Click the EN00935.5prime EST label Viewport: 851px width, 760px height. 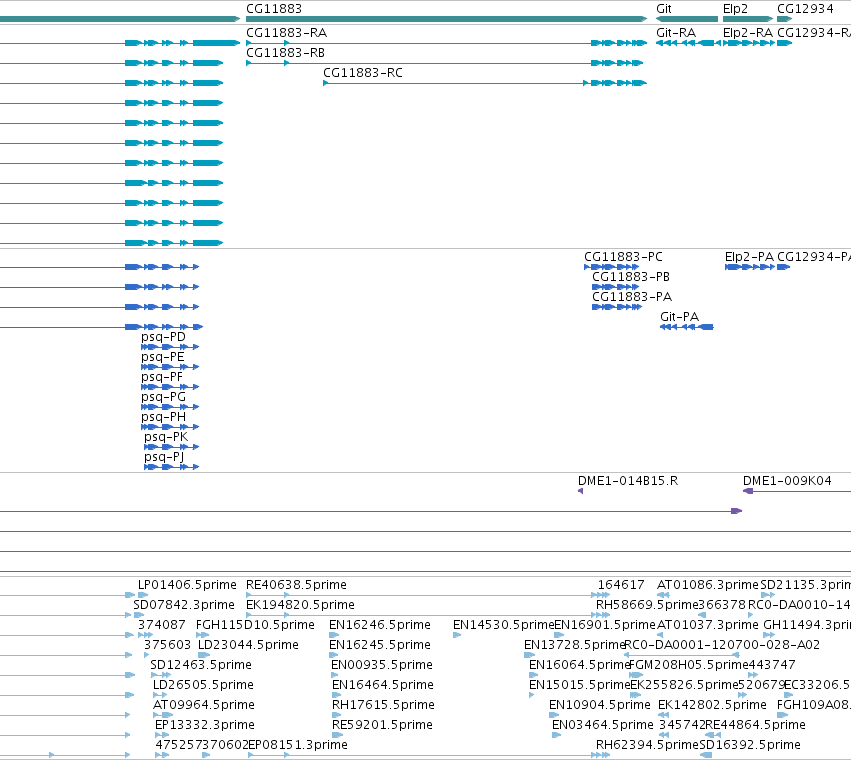point(382,666)
